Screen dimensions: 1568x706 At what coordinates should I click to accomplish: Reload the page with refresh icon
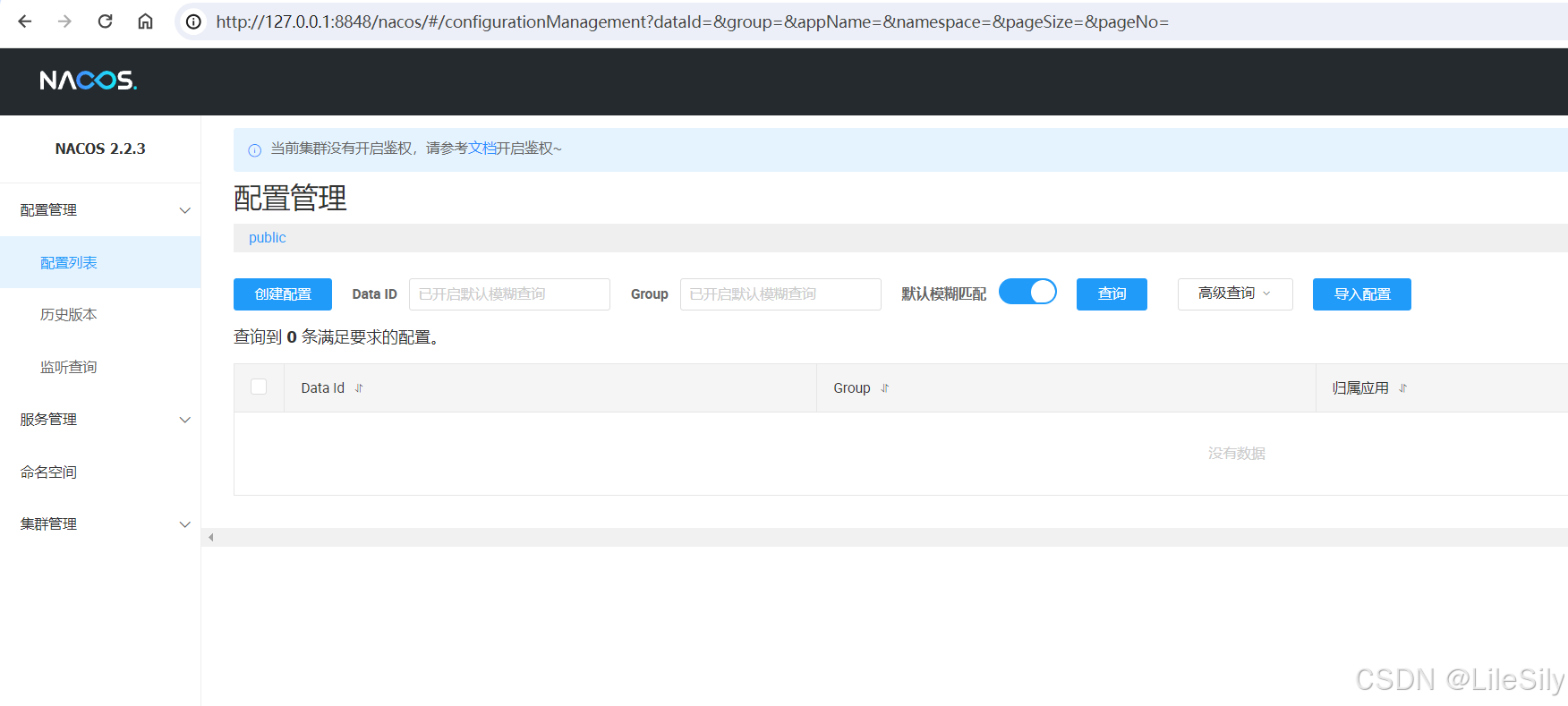(105, 21)
